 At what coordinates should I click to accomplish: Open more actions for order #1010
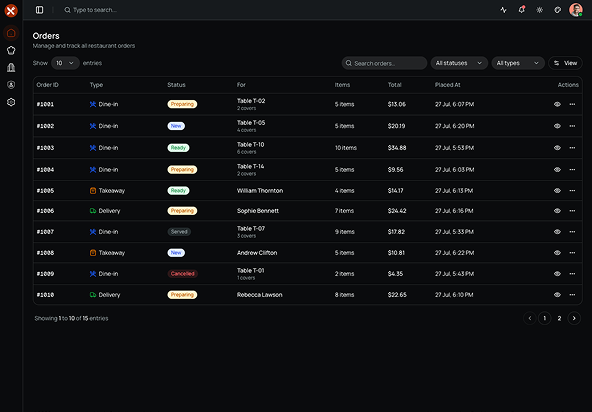(x=572, y=295)
